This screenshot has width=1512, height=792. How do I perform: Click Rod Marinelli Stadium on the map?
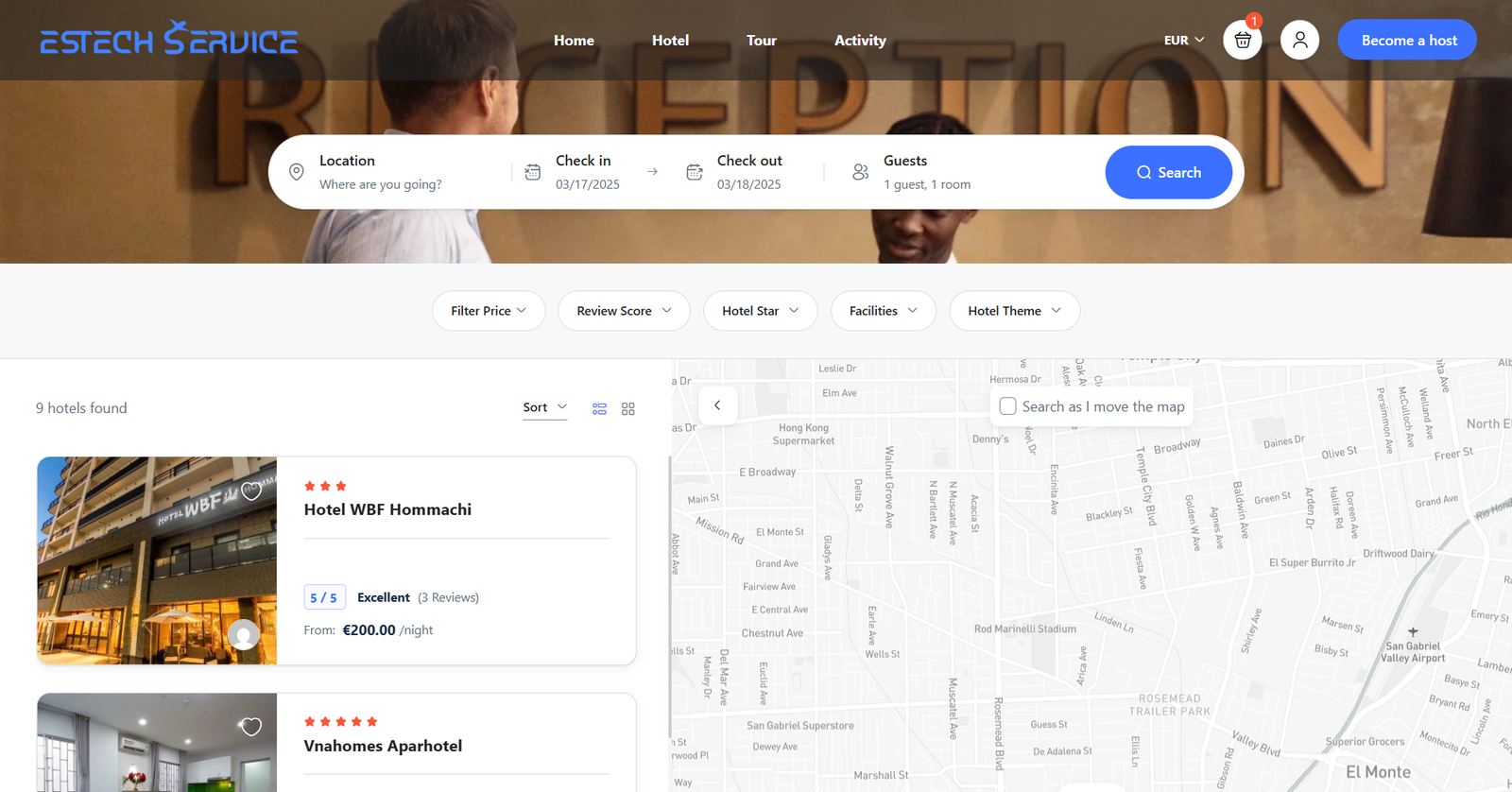(x=1025, y=629)
